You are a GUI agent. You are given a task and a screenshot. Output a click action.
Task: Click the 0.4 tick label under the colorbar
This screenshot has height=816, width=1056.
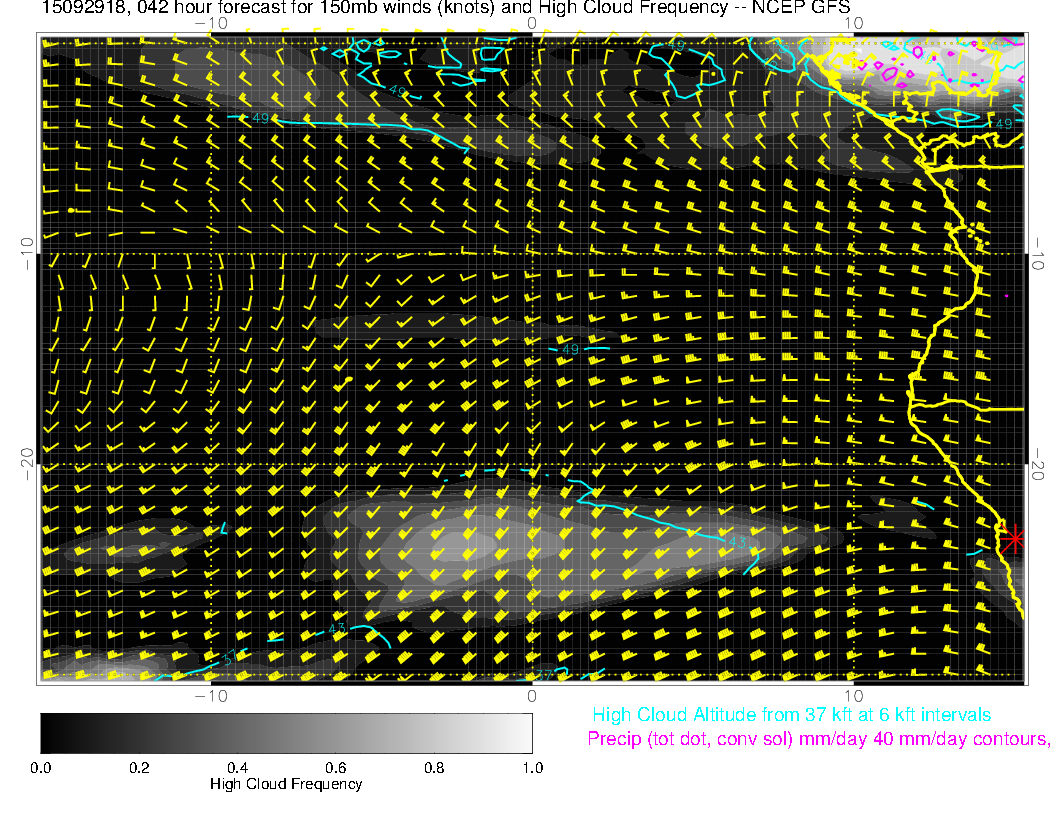coord(237,767)
